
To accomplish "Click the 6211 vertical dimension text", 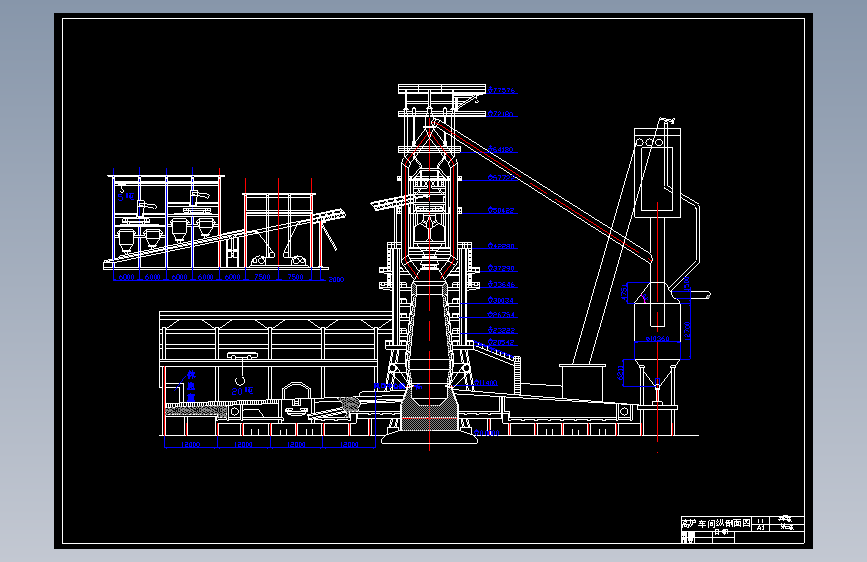I will 620,372.
